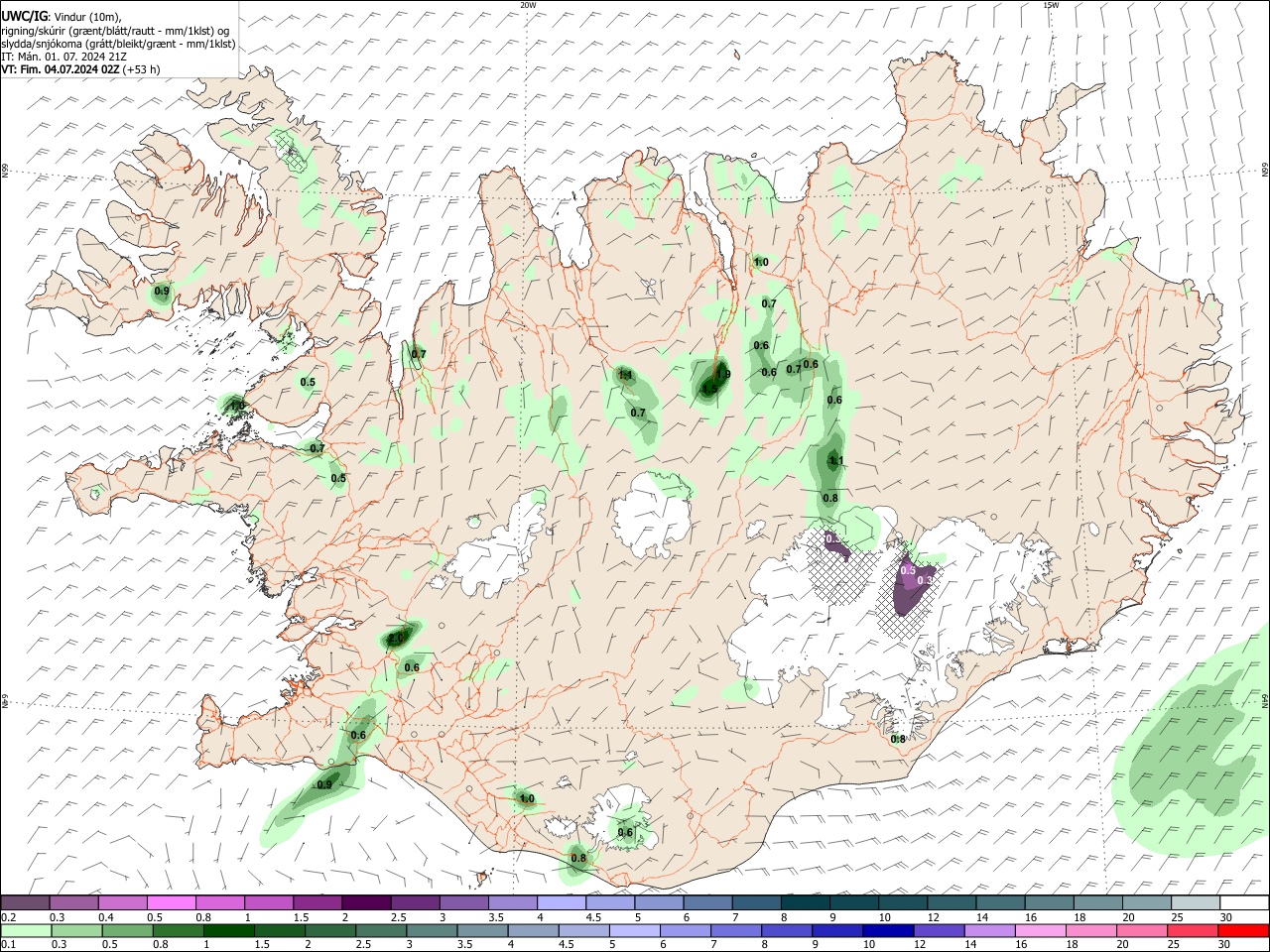Click the medium green 0.5 swatch in lower legend

tap(128, 930)
